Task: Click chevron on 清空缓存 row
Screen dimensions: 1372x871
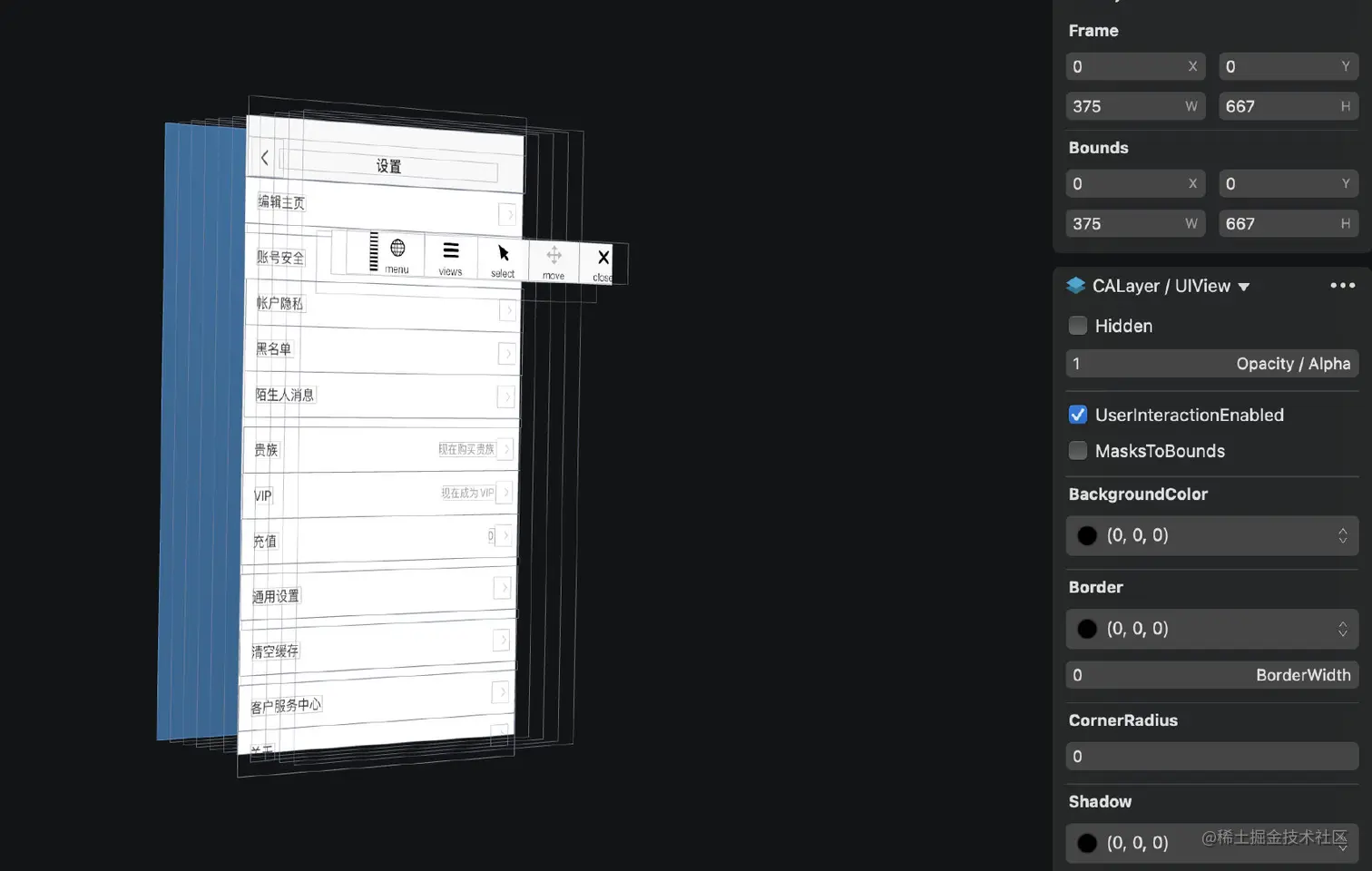Action: [x=501, y=641]
